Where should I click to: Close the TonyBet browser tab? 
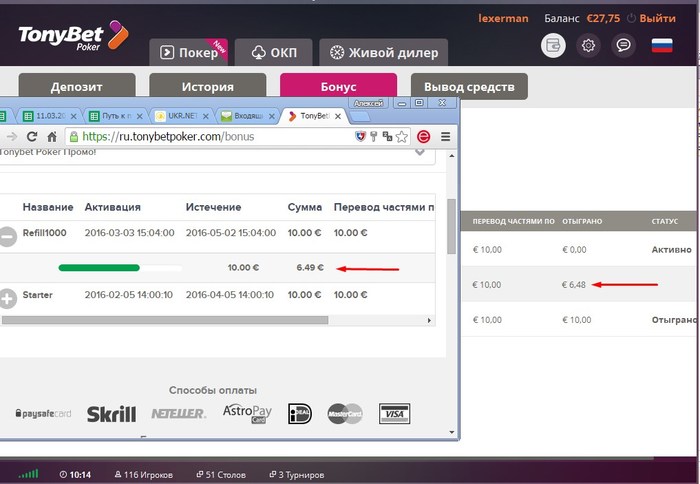pyautogui.click(x=338, y=116)
